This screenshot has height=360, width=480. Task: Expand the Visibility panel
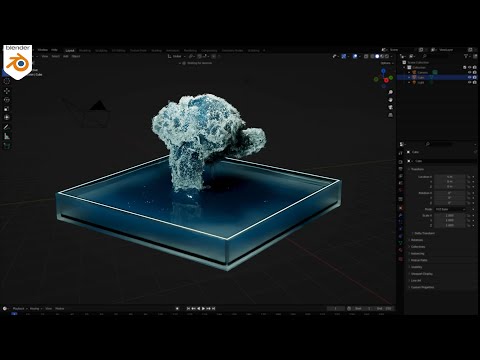tap(416, 267)
